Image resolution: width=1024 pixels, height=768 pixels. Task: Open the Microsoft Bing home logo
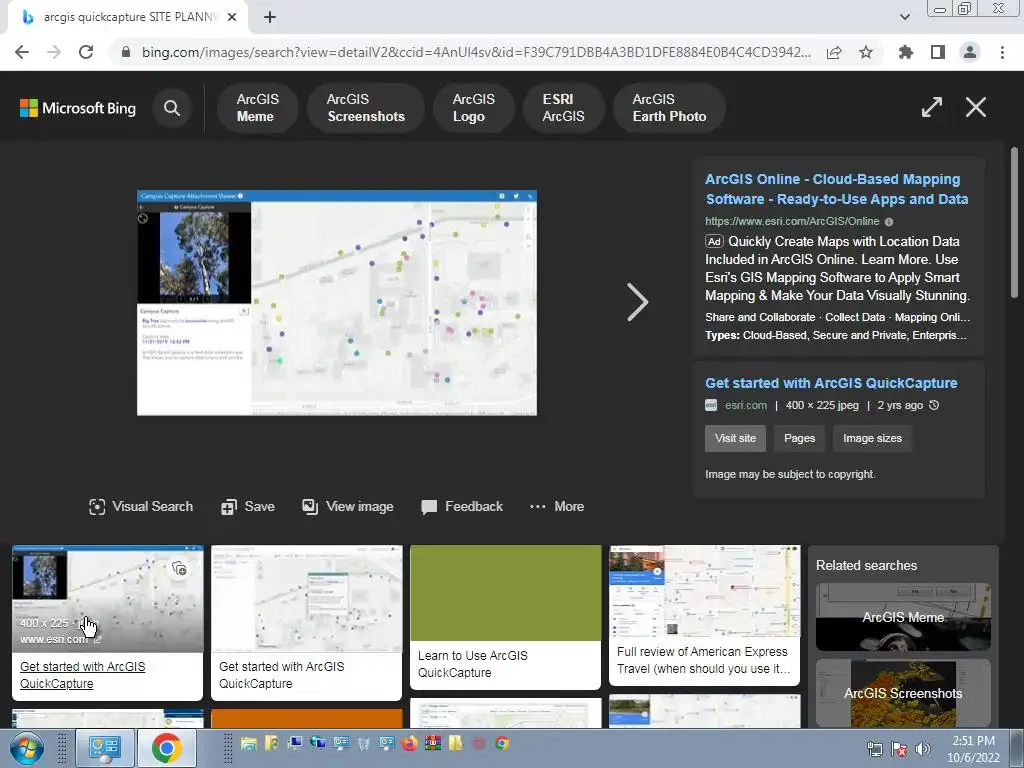click(78, 108)
